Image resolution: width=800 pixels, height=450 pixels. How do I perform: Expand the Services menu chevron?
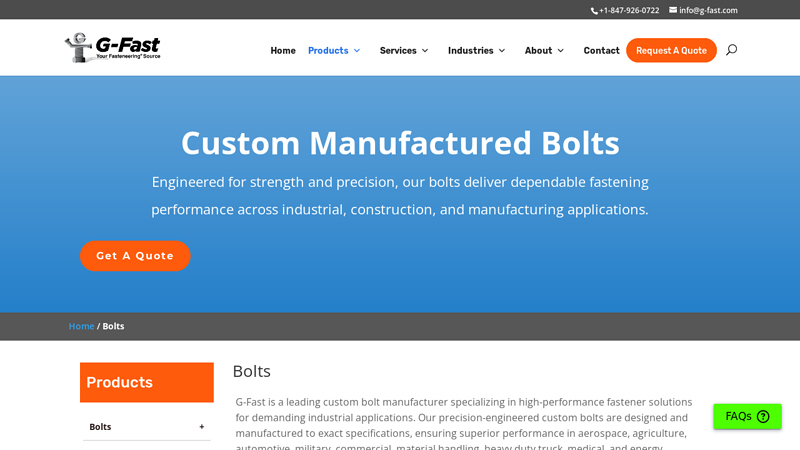[x=424, y=51]
